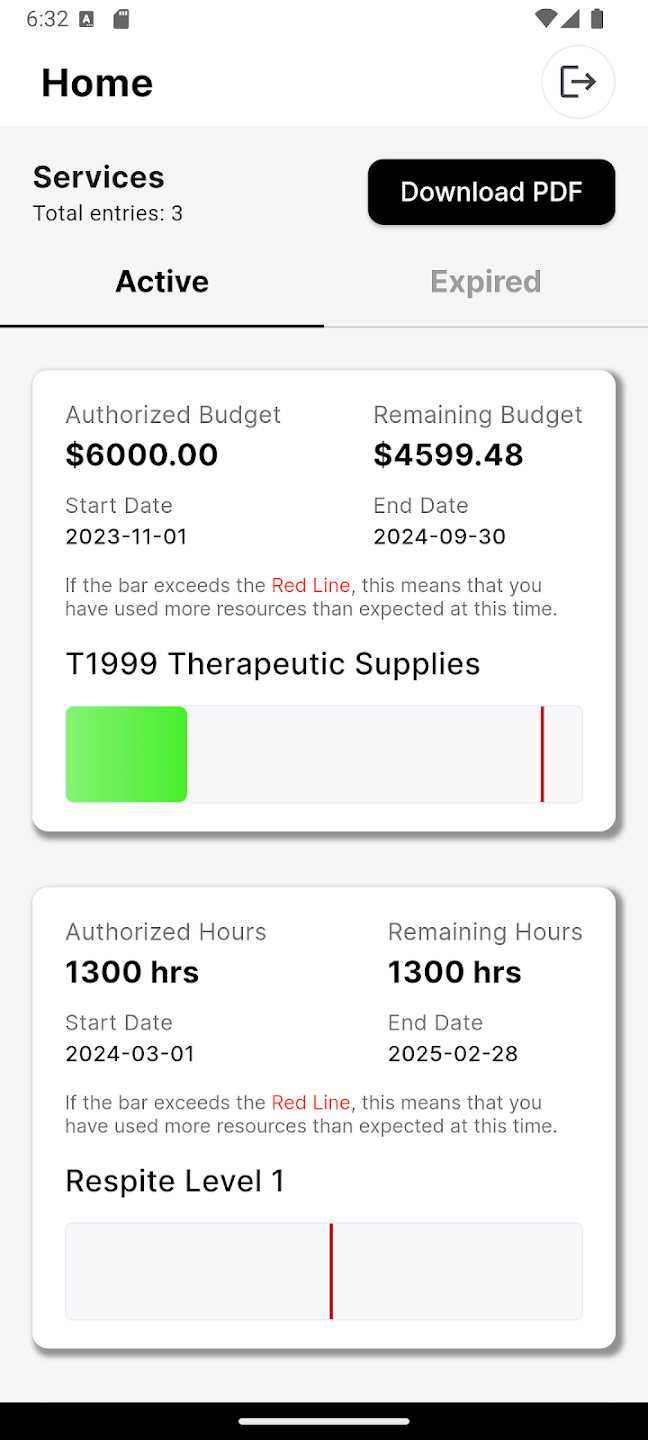Tap the logout icon in header
The height and width of the screenshot is (1440, 648).
[578, 82]
